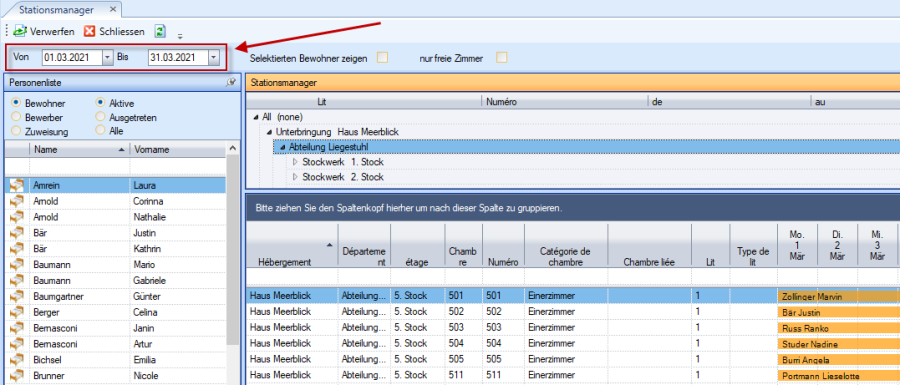Click into the Bis date field

click(x=178, y=57)
